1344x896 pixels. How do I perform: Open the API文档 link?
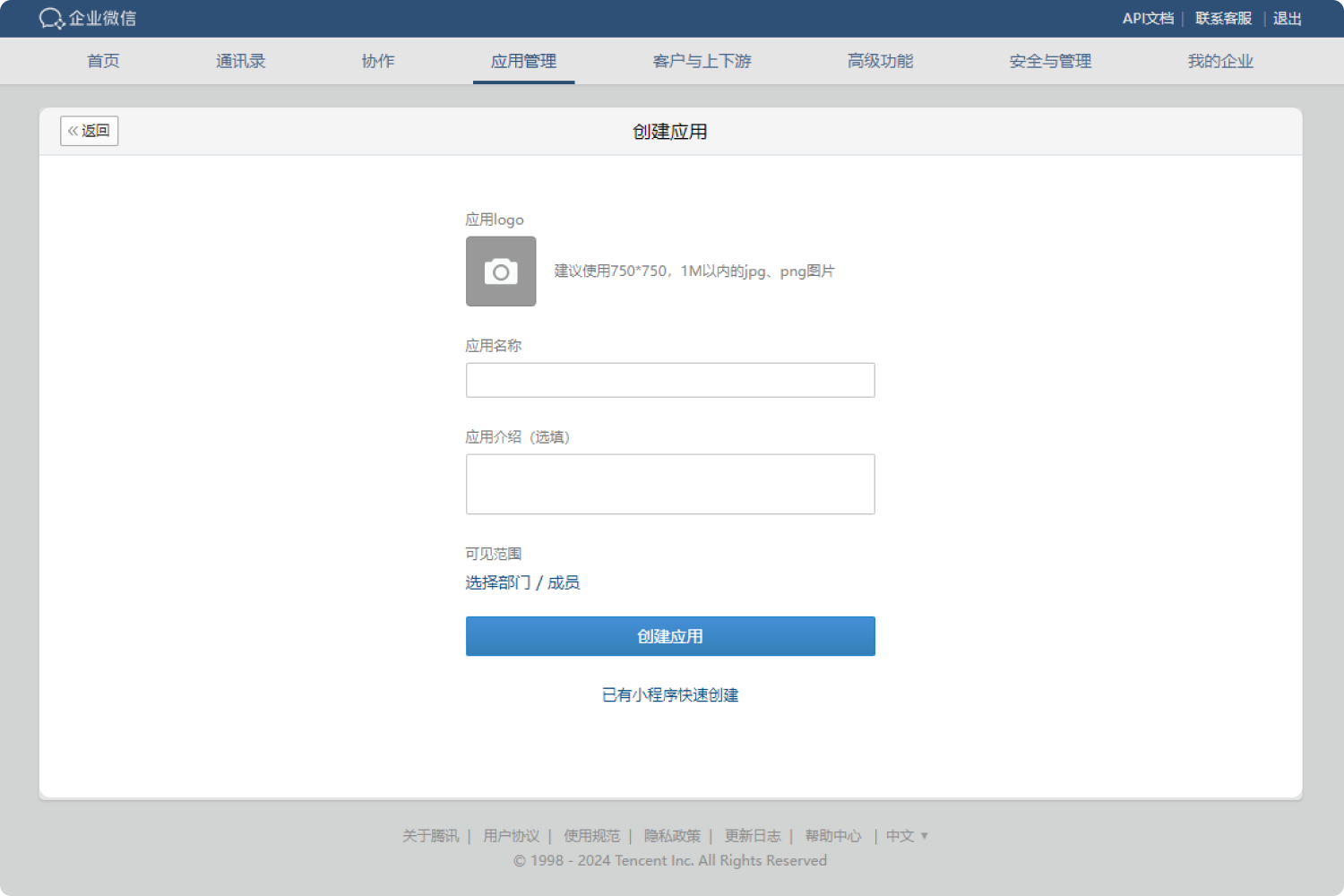(x=1148, y=19)
